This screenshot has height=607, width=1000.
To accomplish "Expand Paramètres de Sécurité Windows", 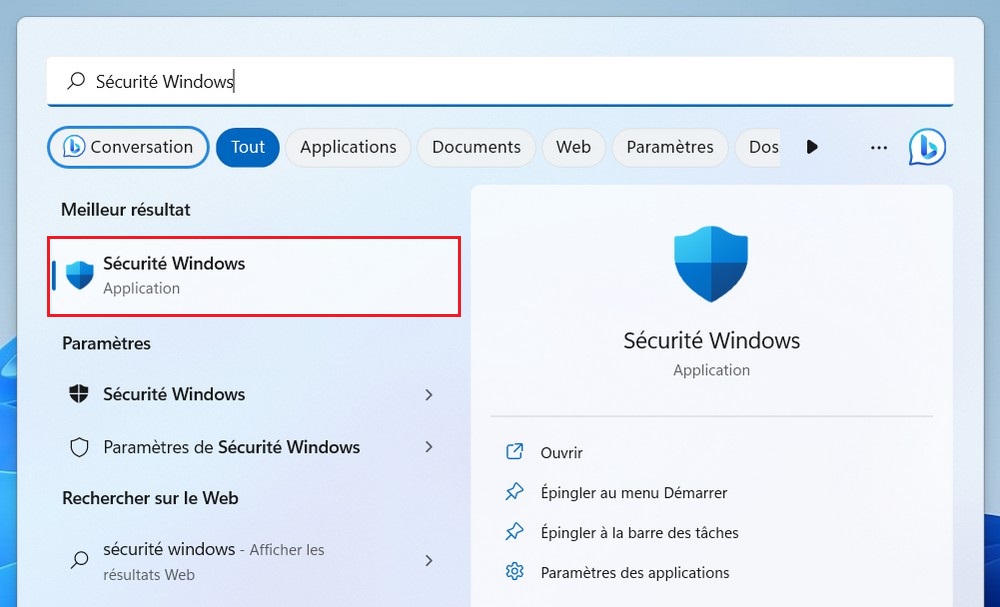I will 429,447.
